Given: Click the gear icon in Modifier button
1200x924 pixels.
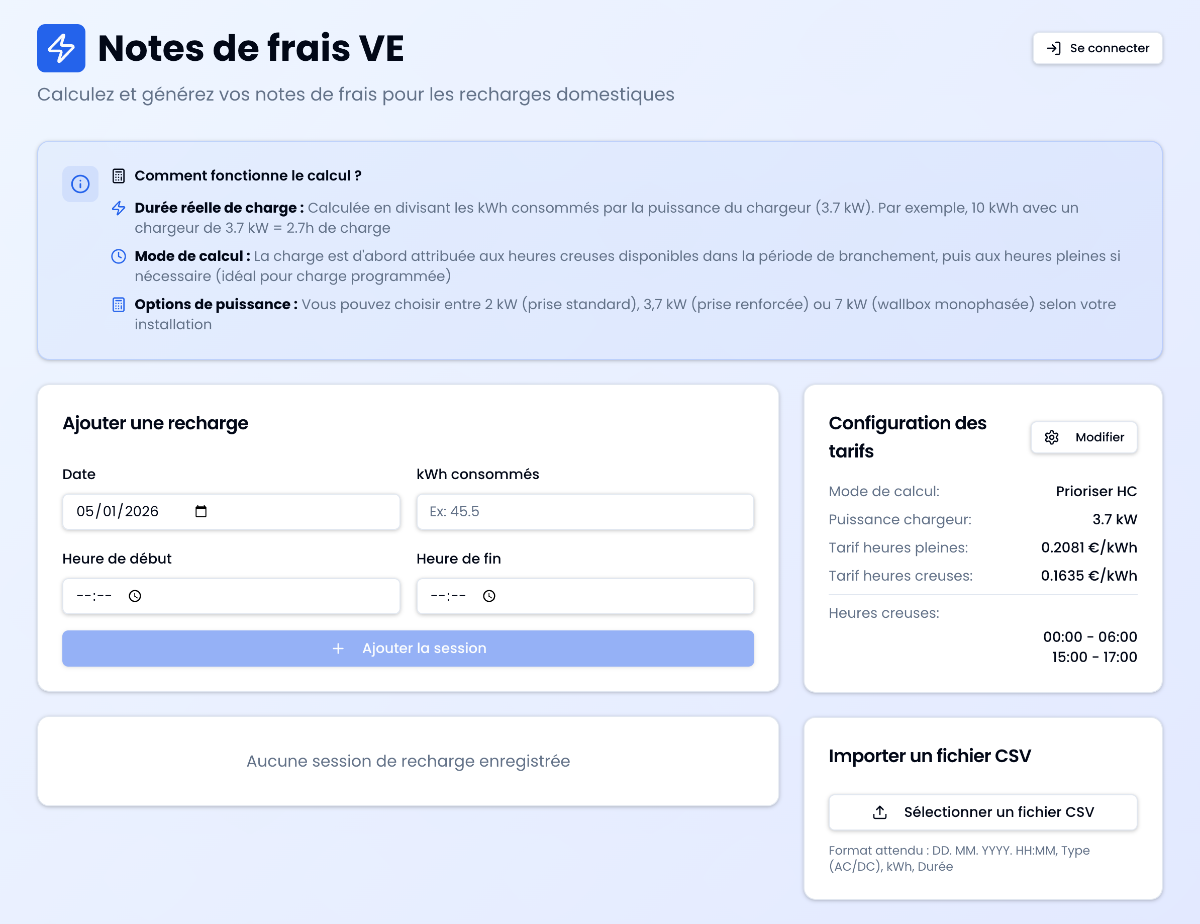Looking at the screenshot, I should 1051,437.
